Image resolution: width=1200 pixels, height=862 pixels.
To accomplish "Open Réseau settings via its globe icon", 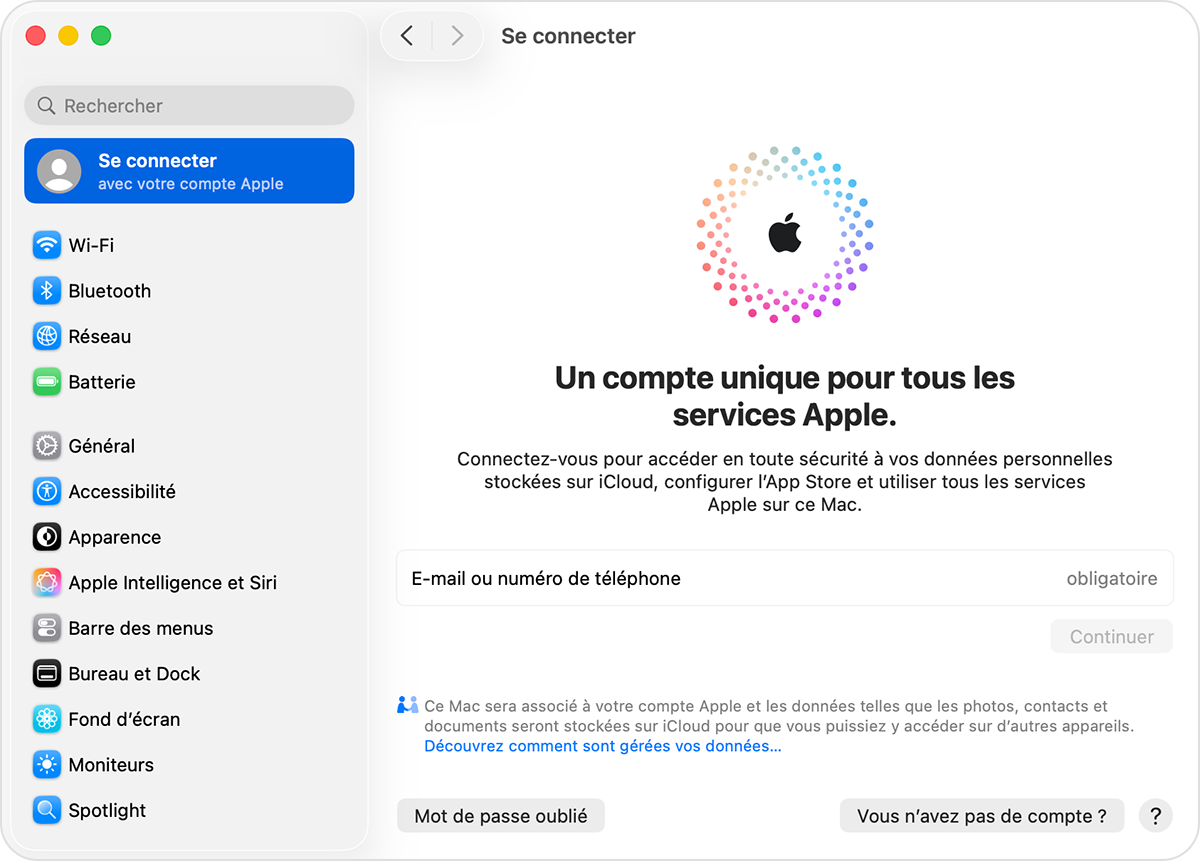I will [x=46, y=336].
